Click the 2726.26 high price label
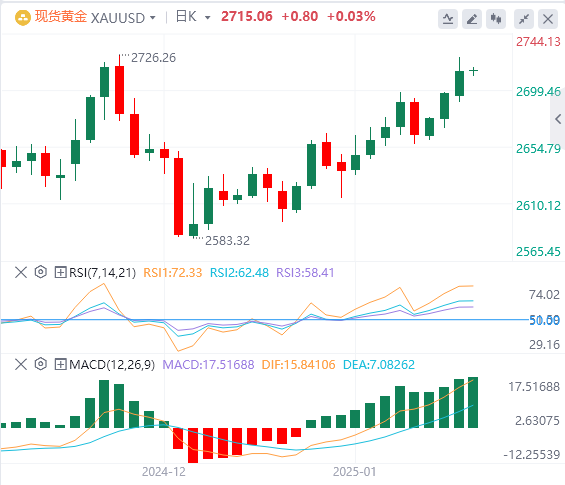The image size is (565, 485). coord(154,58)
